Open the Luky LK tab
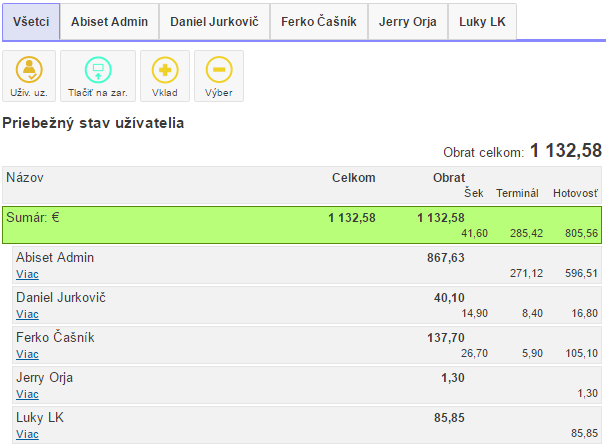The image size is (606, 448). click(x=481, y=21)
